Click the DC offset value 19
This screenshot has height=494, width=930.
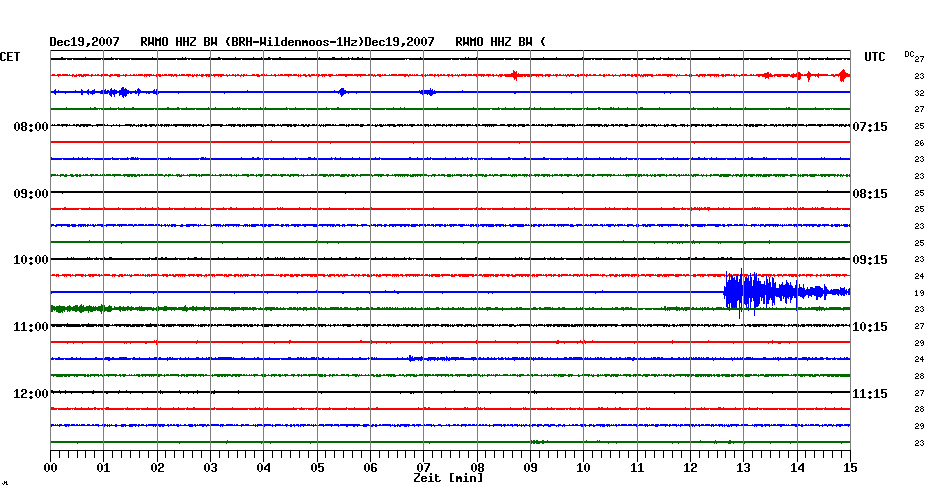[919, 293]
